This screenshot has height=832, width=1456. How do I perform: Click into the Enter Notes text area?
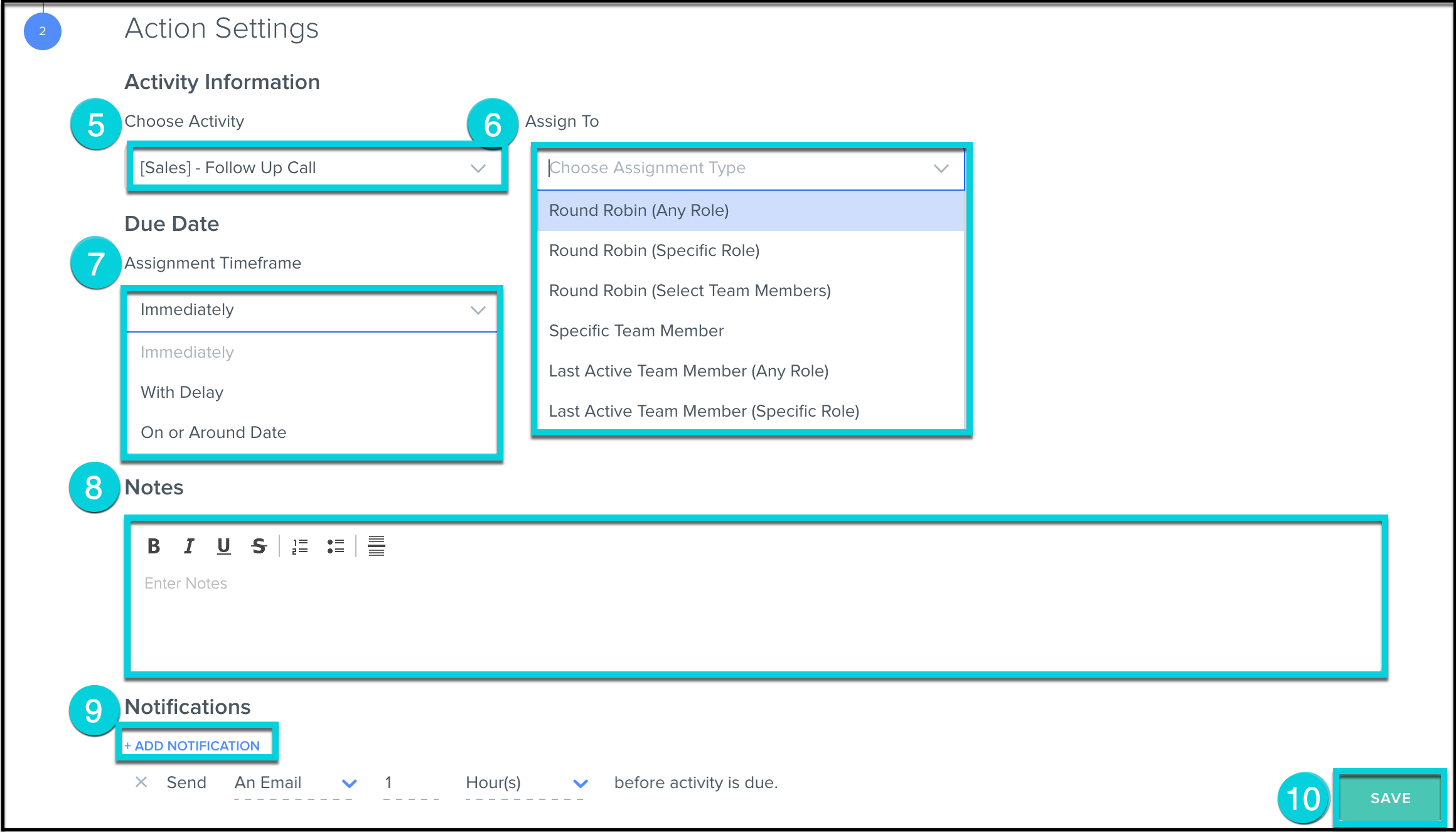tap(753, 615)
